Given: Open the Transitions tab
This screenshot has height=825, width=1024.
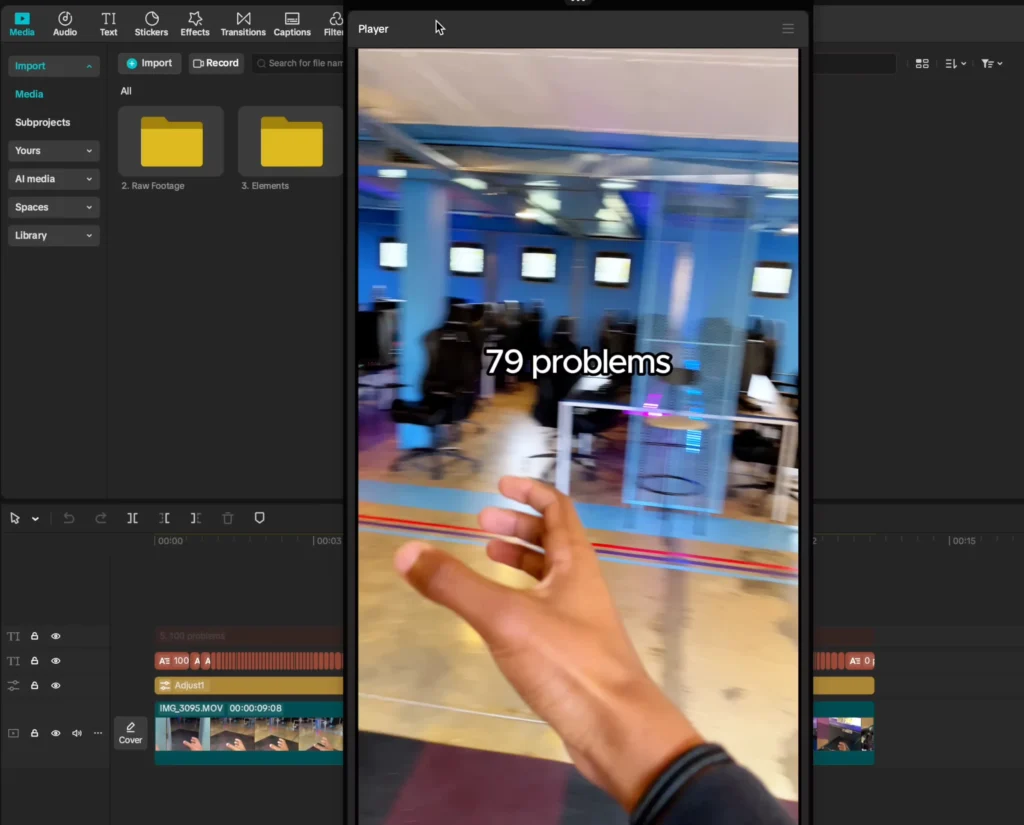Looking at the screenshot, I should [x=243, y=24].
